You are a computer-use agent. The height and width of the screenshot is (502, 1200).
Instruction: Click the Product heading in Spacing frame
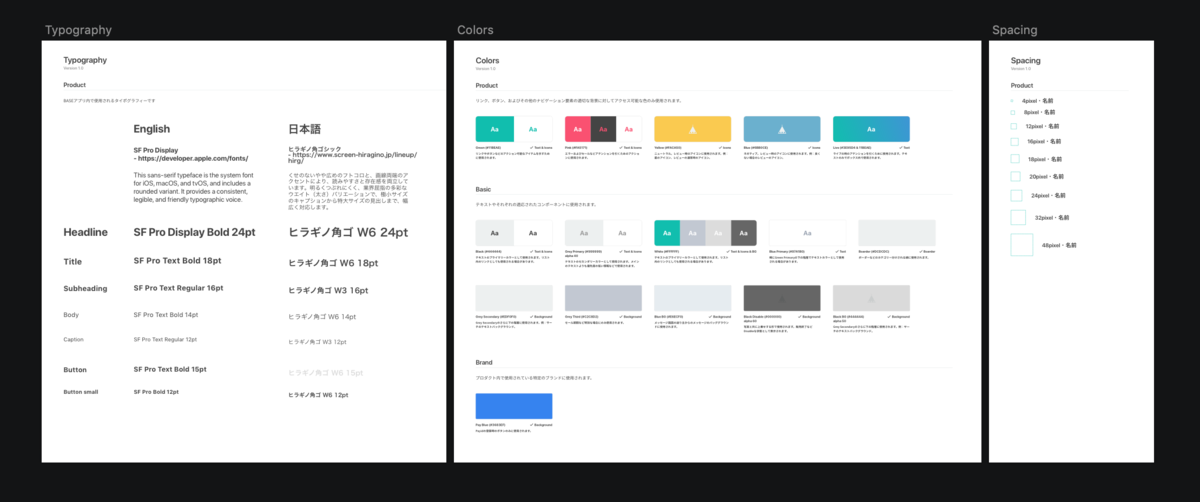coord(1022,85)
